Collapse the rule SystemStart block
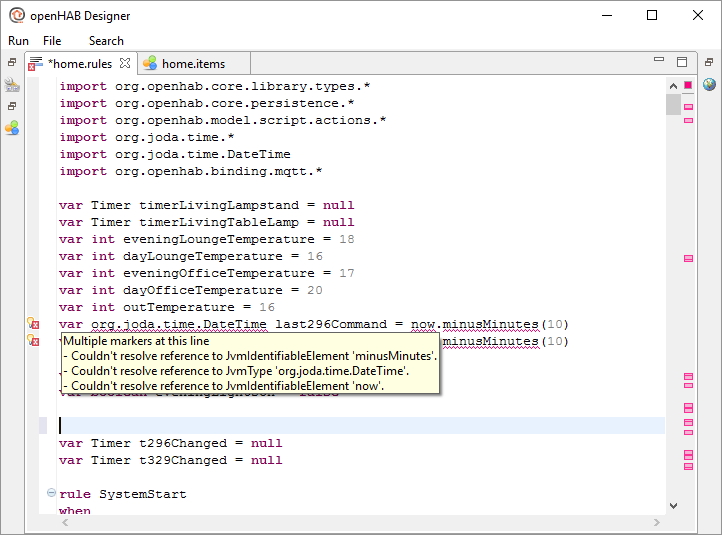Image resolution: width=722 pixels, height=535 pixels. point(52,493)
